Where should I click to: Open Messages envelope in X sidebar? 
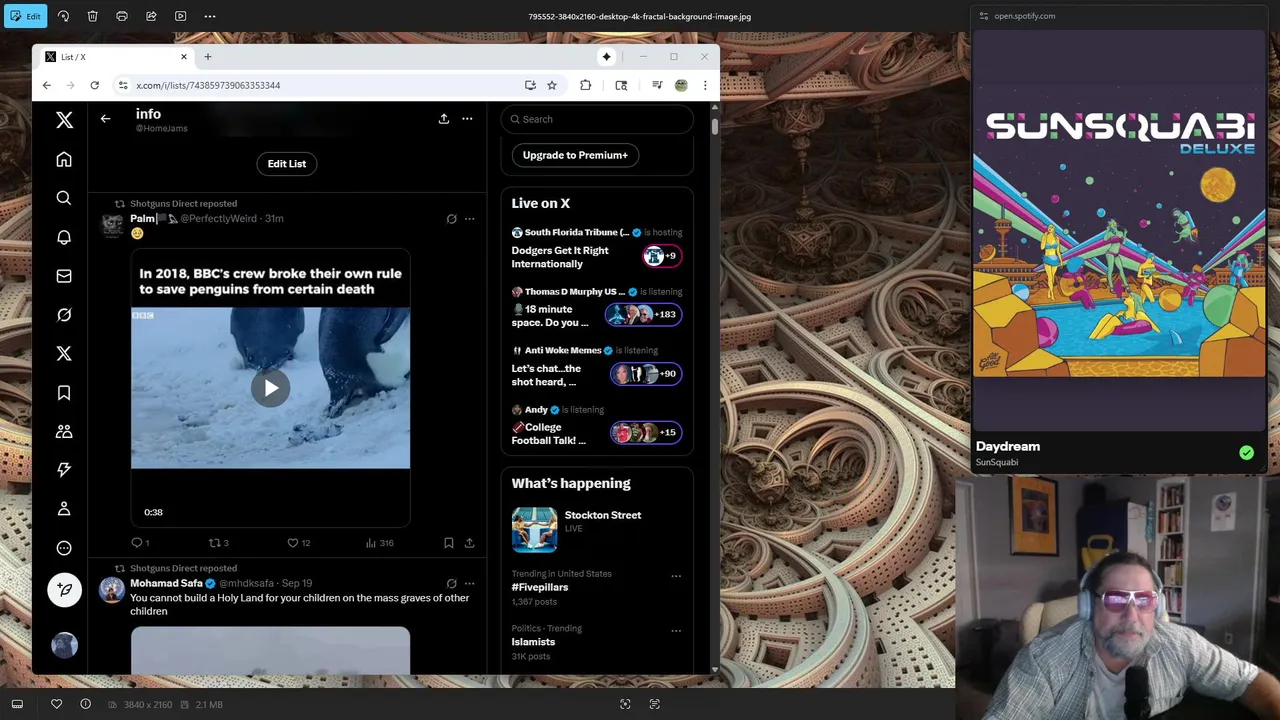(x=64, y=276)
